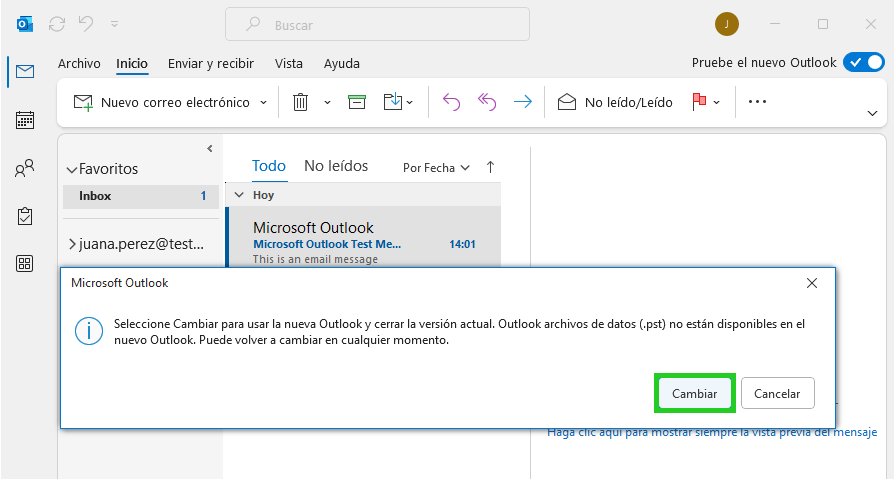Click No leído/Leído button
Image resolution: width=894 pixels, height=479 pixels.
[x=615, y=103]
